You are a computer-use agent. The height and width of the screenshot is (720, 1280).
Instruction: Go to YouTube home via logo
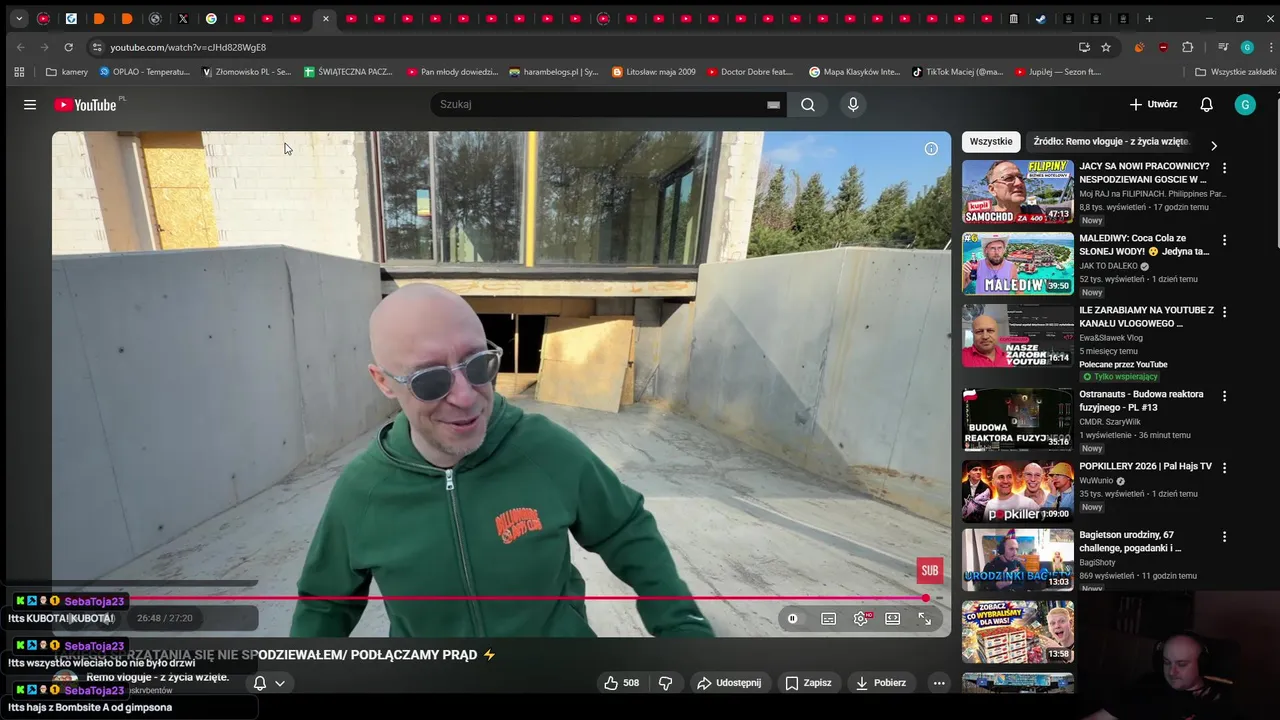pyautogui.click(x=86, y=105)
